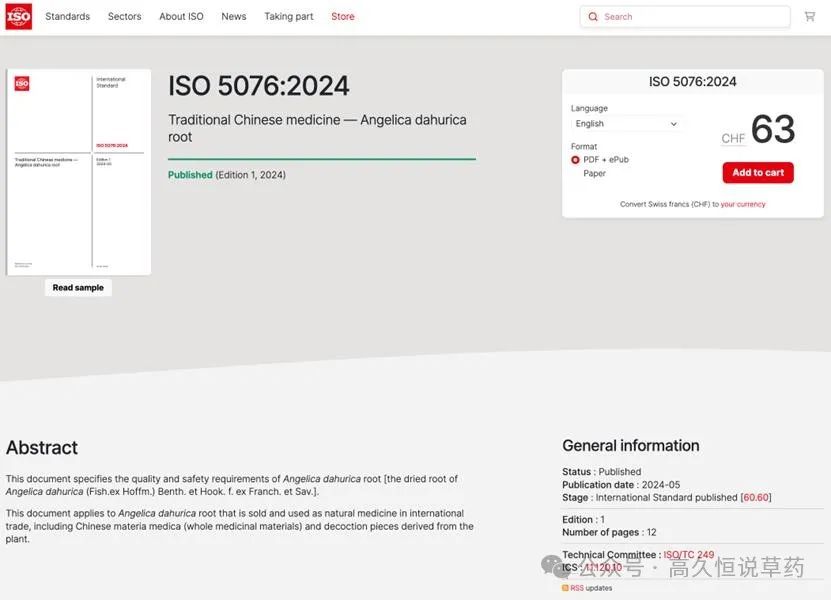This screenshot has height=600, width=831.
Task: Open the standard cover thumbnail
Action: point(78,172)
